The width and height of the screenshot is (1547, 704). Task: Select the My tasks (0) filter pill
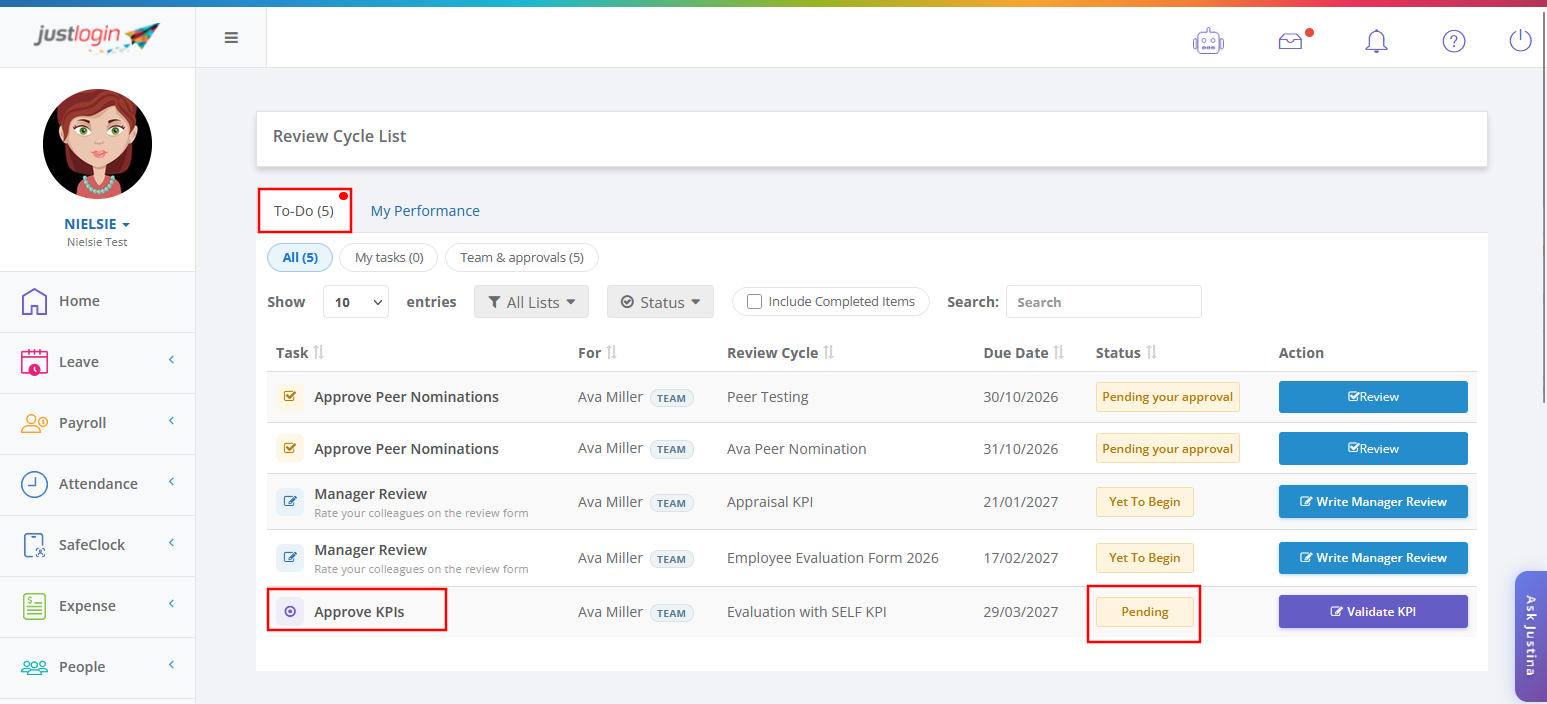389,258
